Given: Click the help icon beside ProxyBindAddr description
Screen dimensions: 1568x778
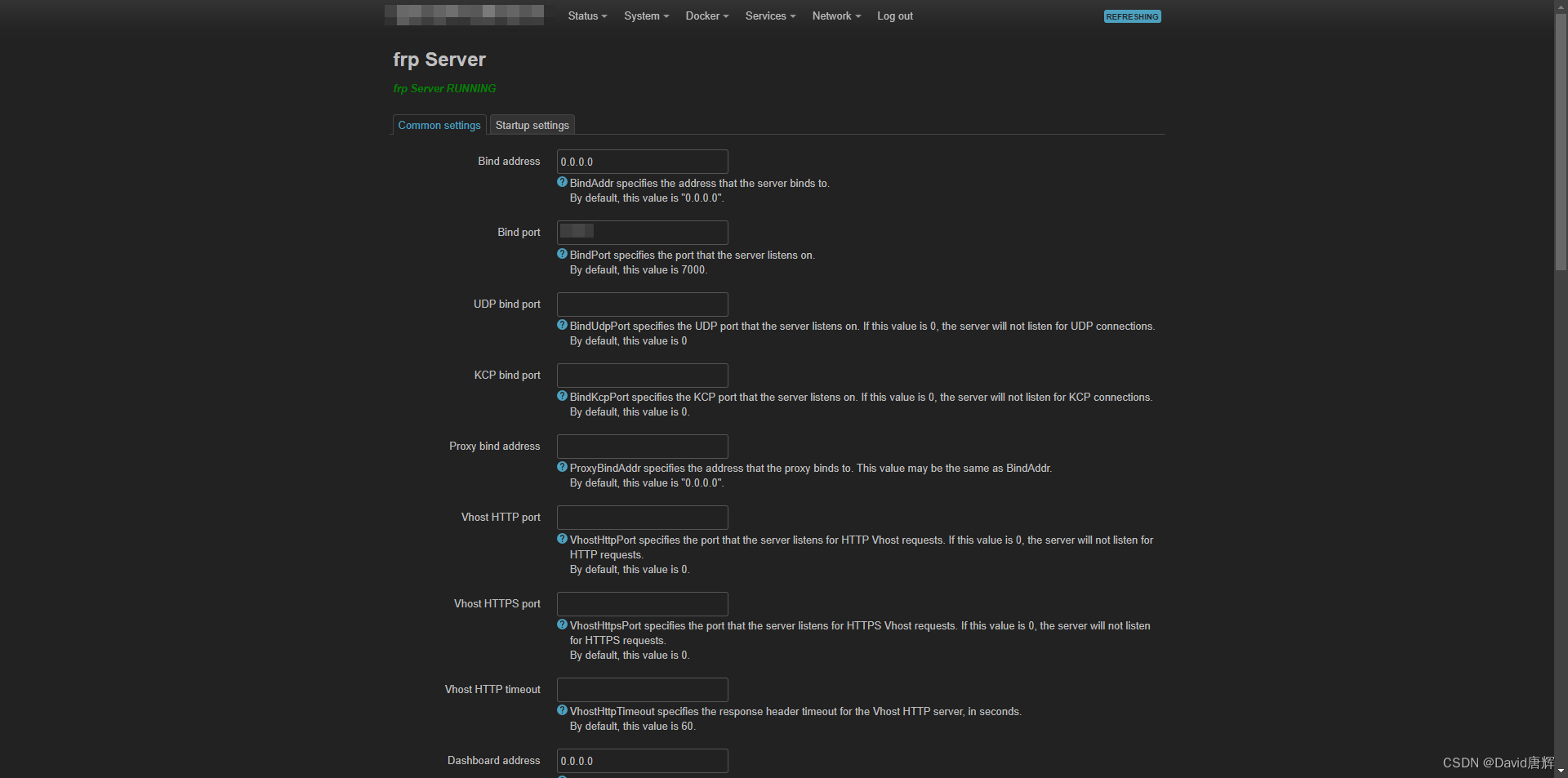Looking at the screenshot, I should (562, 467).
